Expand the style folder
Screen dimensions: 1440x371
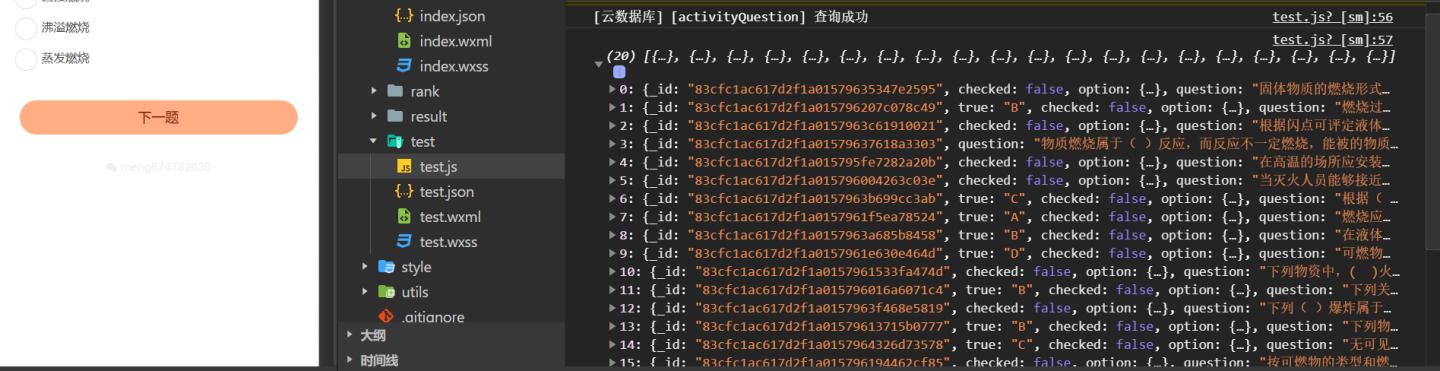tap(365, 267)
